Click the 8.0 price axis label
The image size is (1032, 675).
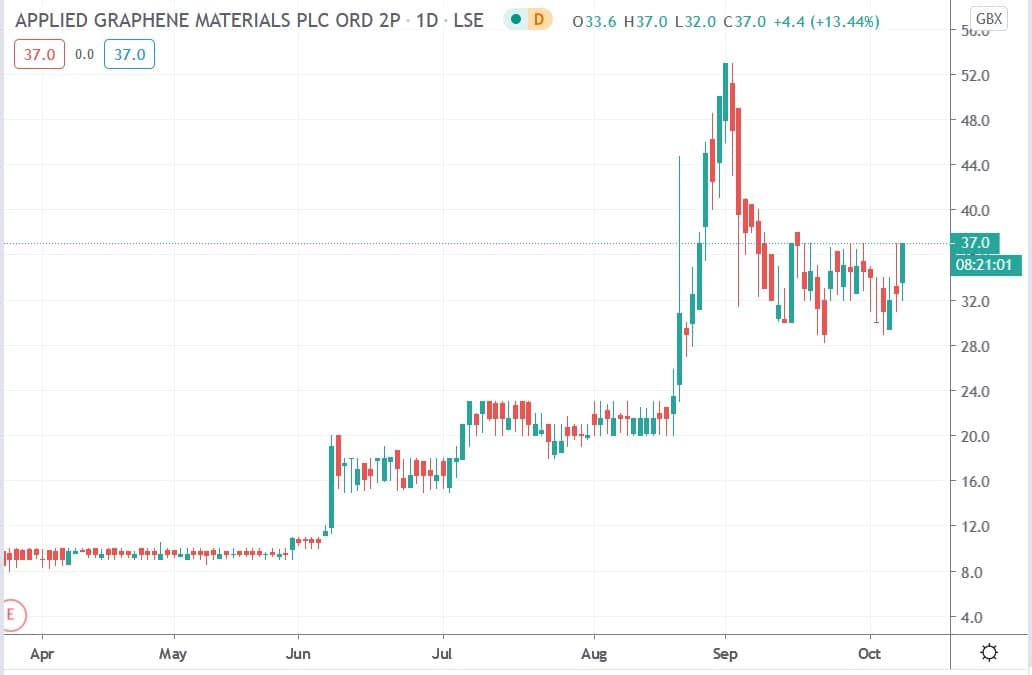click(x=971, y=572)
